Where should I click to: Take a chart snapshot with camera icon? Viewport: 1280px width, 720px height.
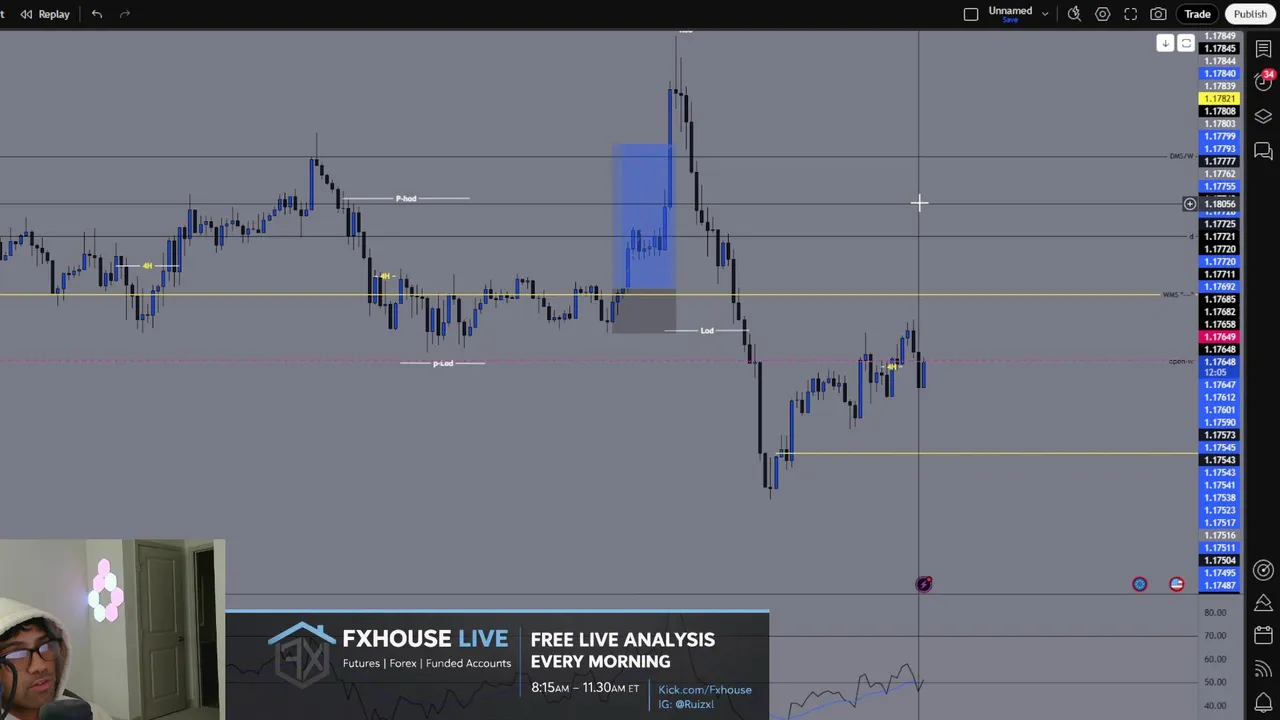point(1158,14)
